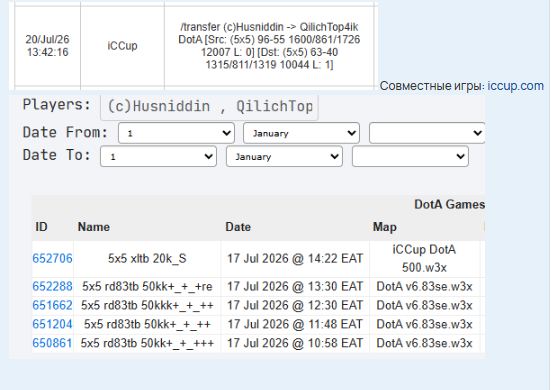Viewport: 551px width, 390px height.
Task: Open game ID 651204
Action: click(x=52, y=324)
